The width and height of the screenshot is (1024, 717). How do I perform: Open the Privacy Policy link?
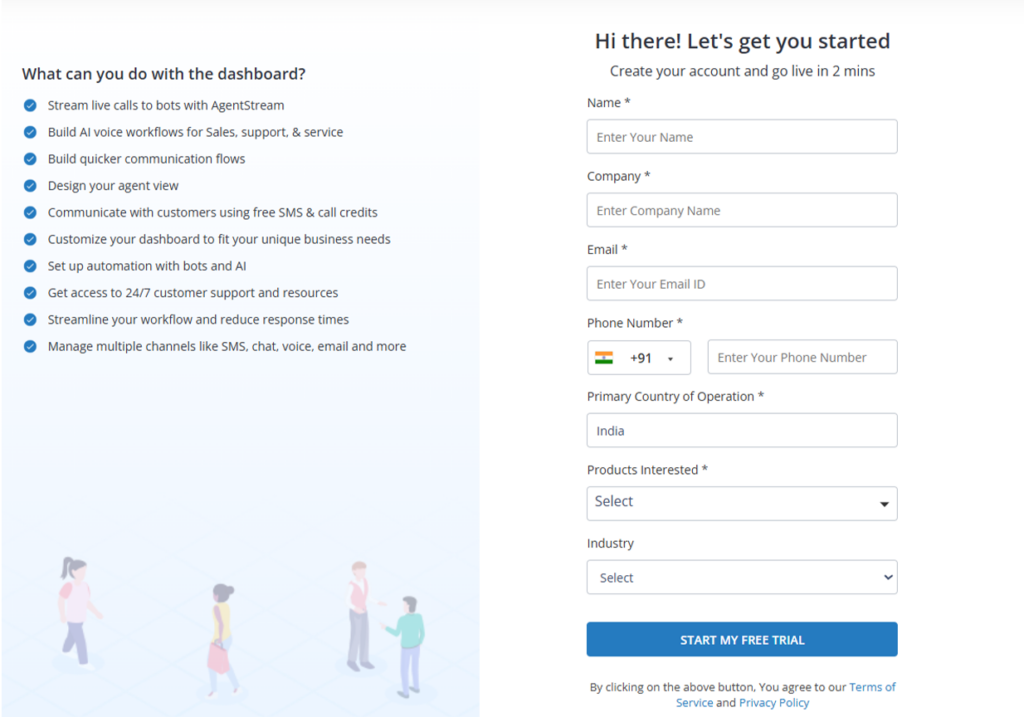(773, 702)
